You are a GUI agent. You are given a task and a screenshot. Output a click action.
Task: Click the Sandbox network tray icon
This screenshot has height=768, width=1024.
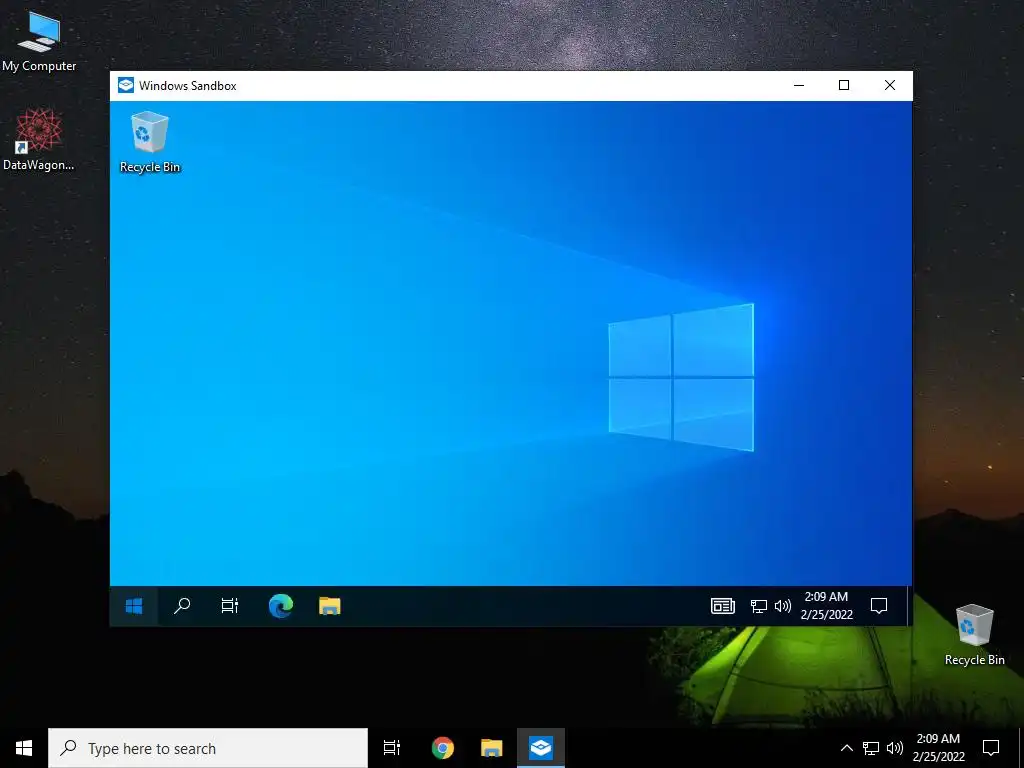pyautogui.click(x=759, y=606)
